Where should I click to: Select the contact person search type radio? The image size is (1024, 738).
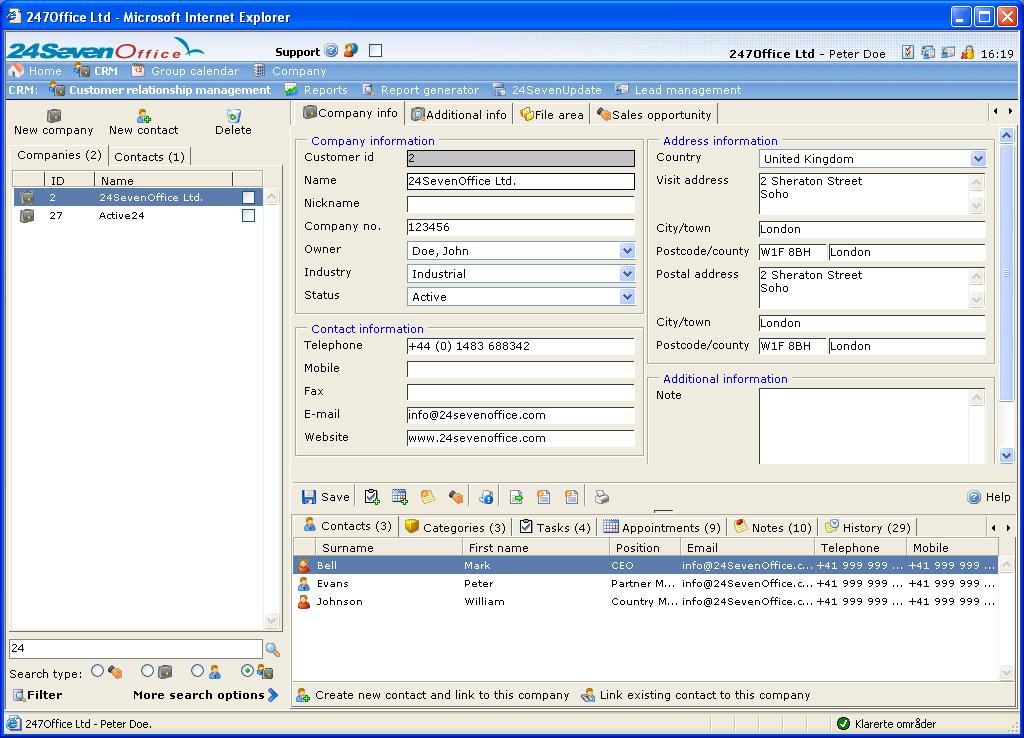[197, 671]
